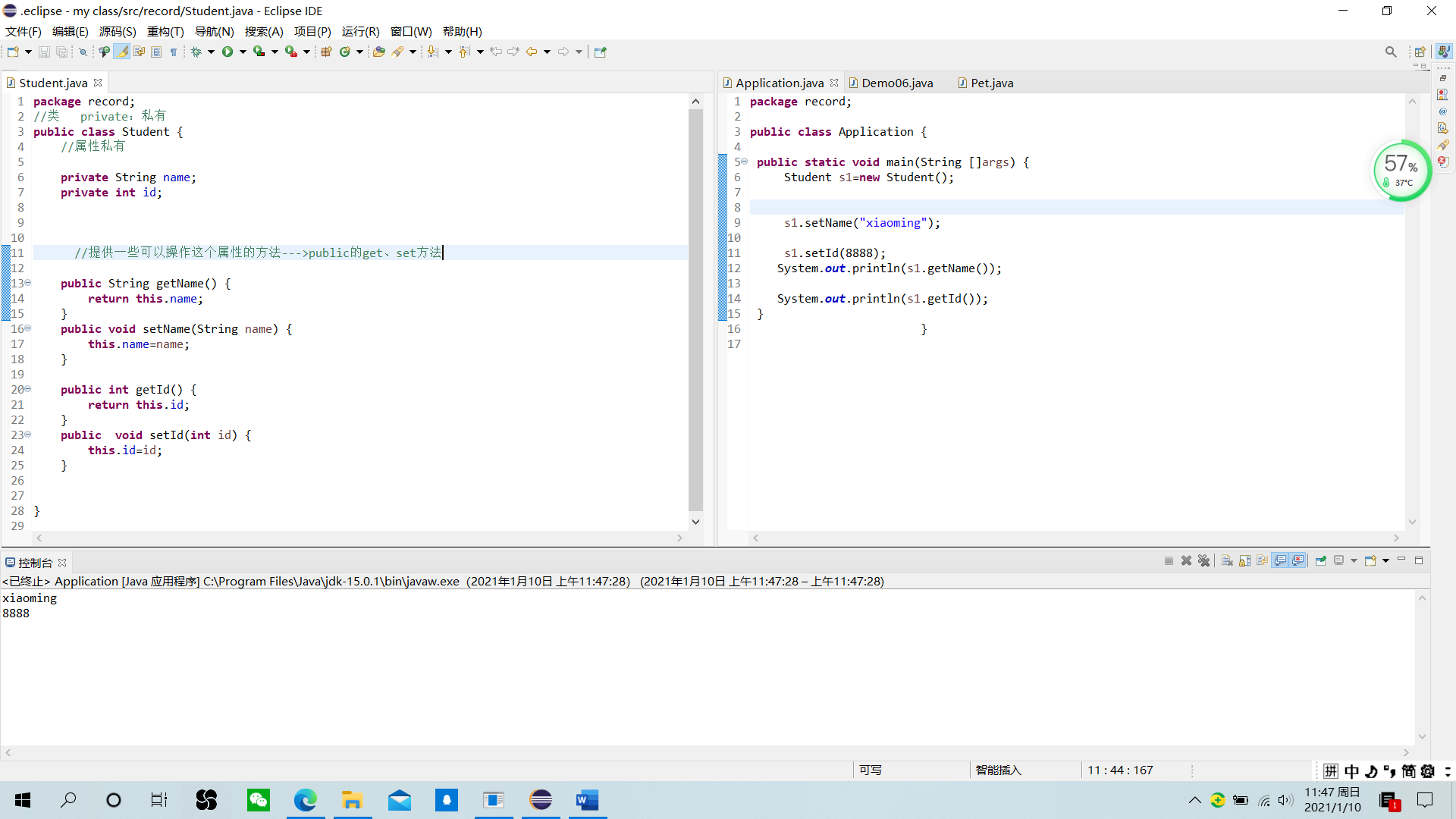Collapse the getName method fold marker
Screen dimensions: 1456x819
[28, 283]
